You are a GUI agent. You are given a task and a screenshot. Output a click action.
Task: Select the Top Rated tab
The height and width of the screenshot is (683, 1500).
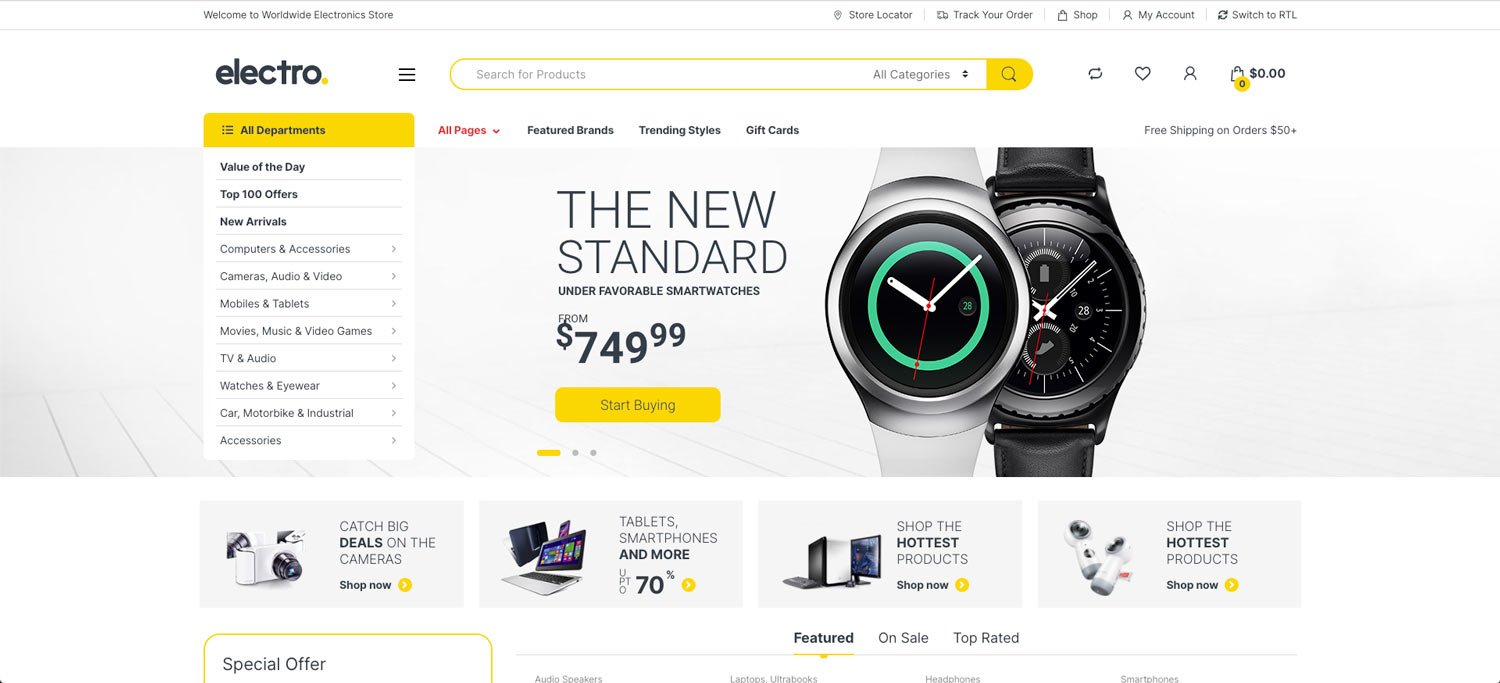pyautogui.click(x=986, y=638)
